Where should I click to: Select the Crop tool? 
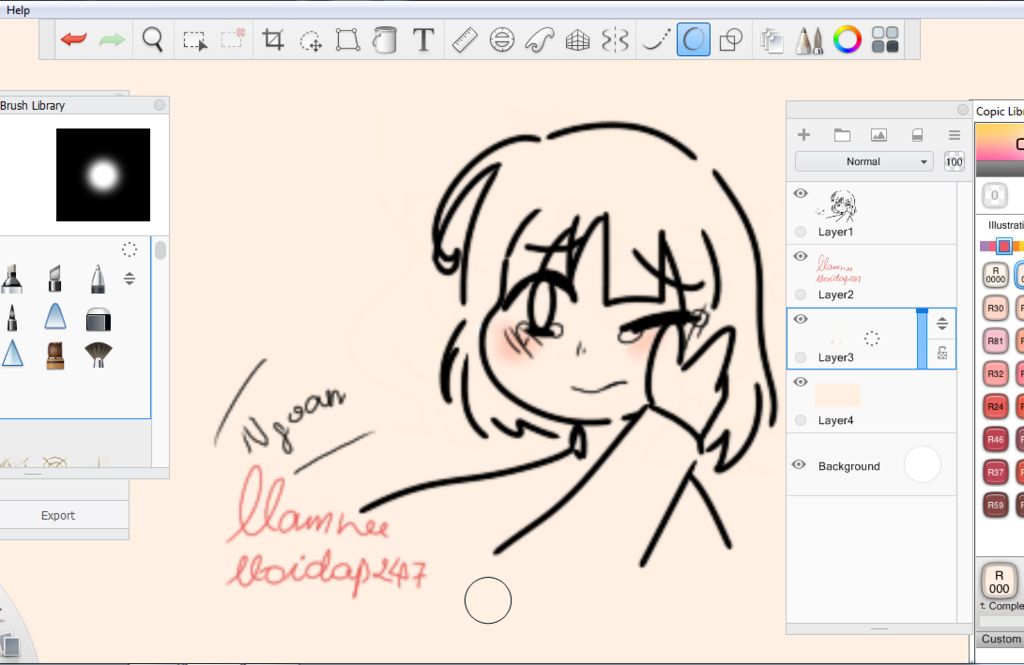[x=273, y=40]
